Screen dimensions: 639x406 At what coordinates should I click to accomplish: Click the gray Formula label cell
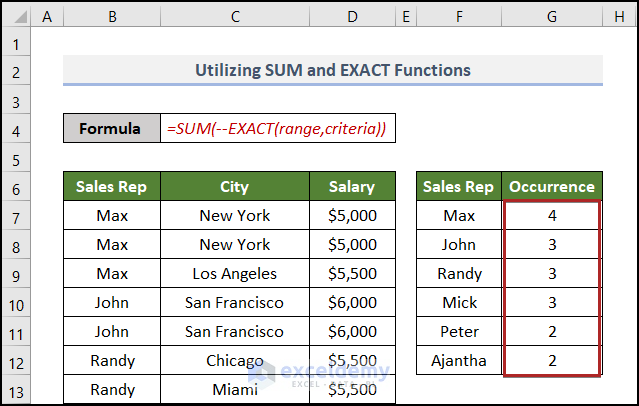pyautogui.click(x=111, y=129)
